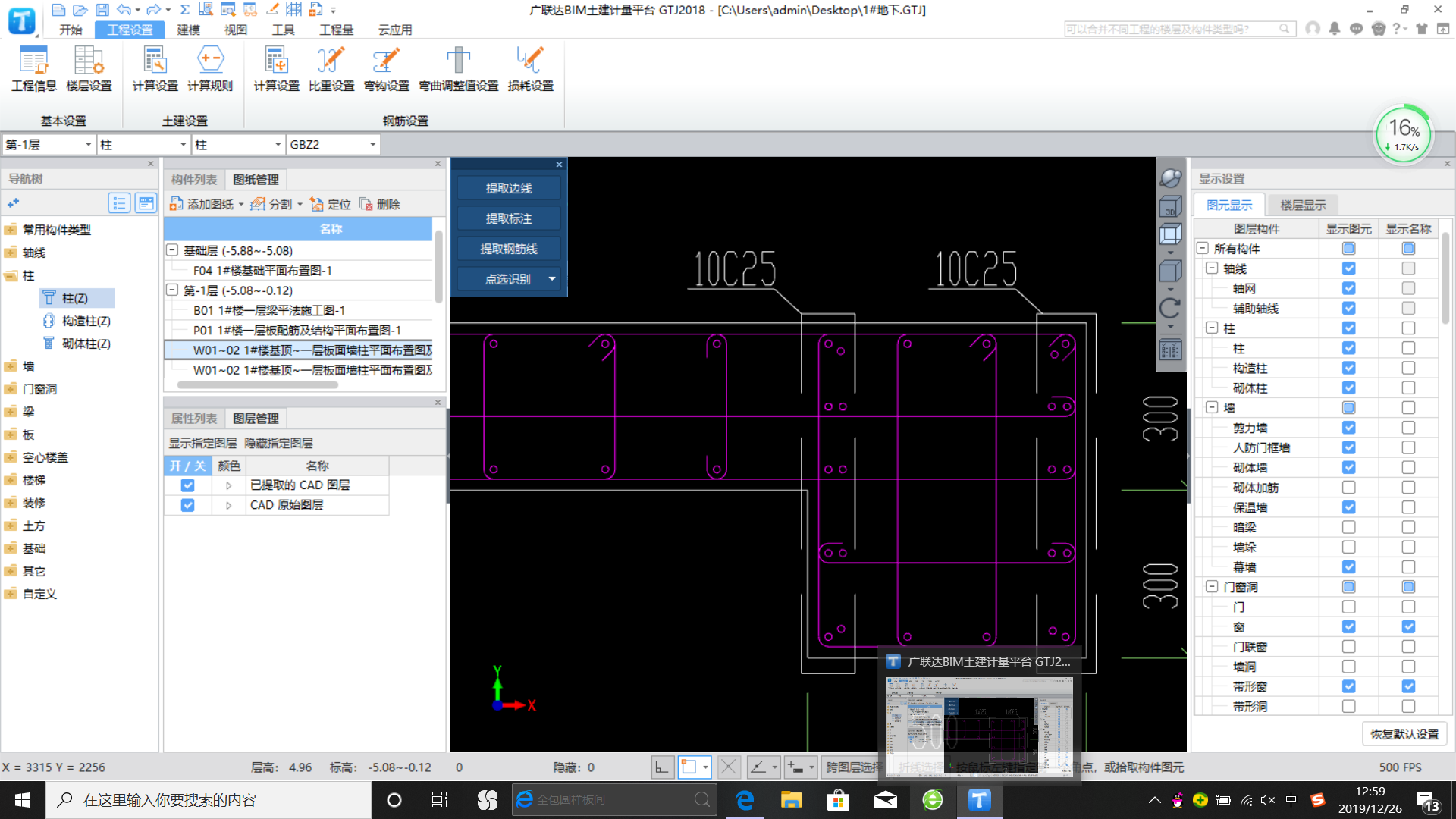Screen dimensions: 1456x819
Task: Collapse 基础层 (-5.88~-5.08) node
Action: pos(172,250)
